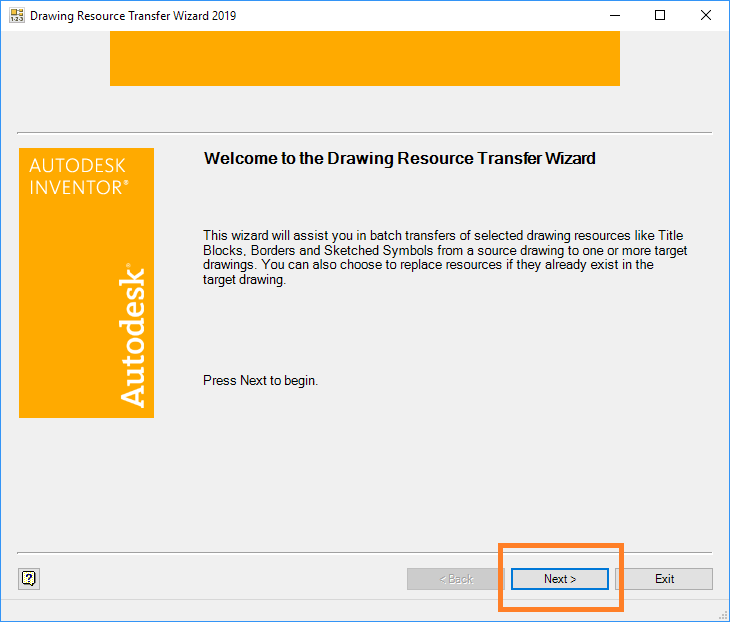The width and height of the screenshot is (730, 622).
Task: Select the Autodesk Inventor banner image
Action: [86, 283]
